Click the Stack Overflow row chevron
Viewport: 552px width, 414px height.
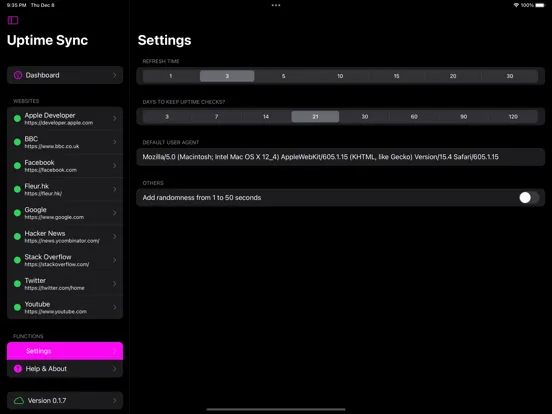pyautogui.click(x=114, y=260)
